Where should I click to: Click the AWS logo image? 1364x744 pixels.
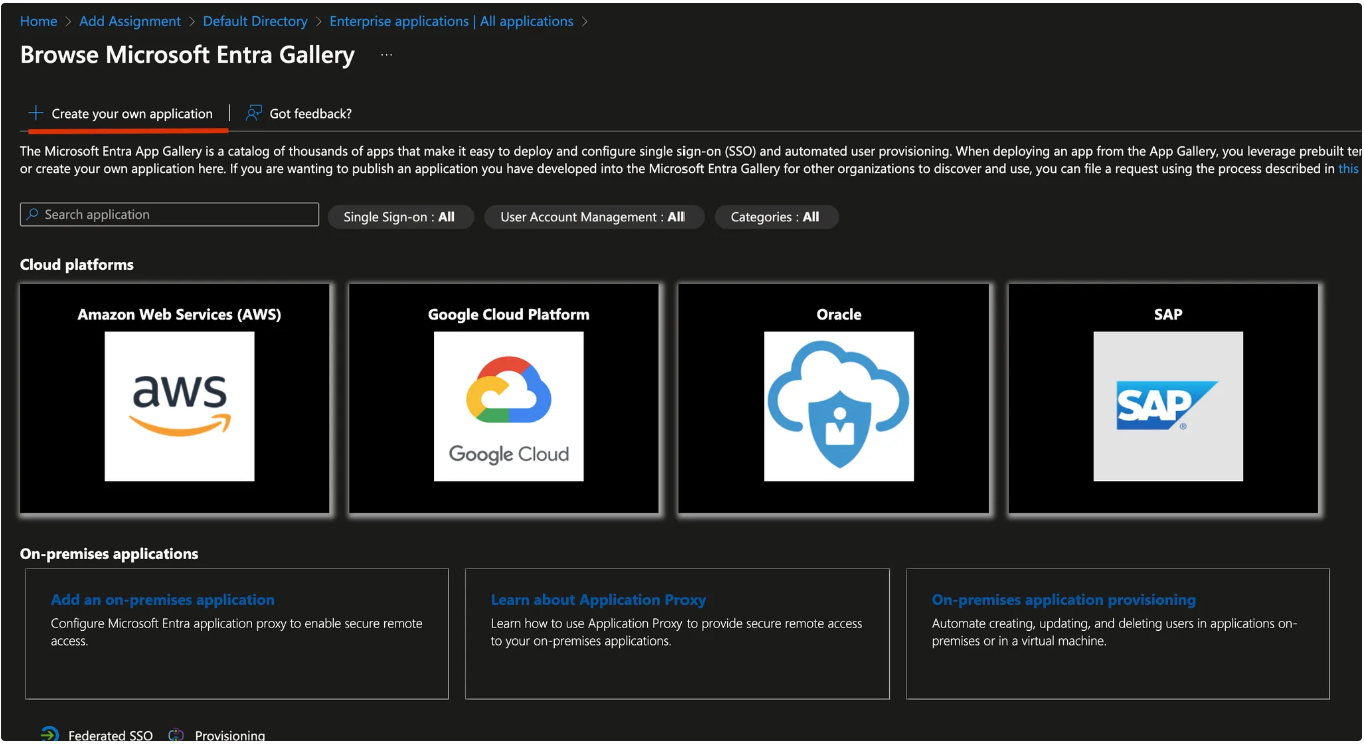click(180, 407)
